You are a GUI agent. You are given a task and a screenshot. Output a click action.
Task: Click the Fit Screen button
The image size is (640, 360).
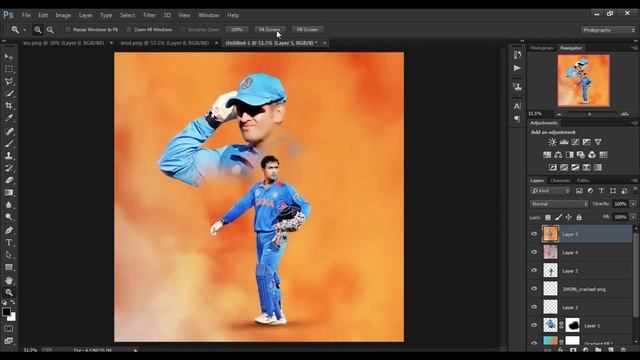pyautogui.click(x=270, y=29)
